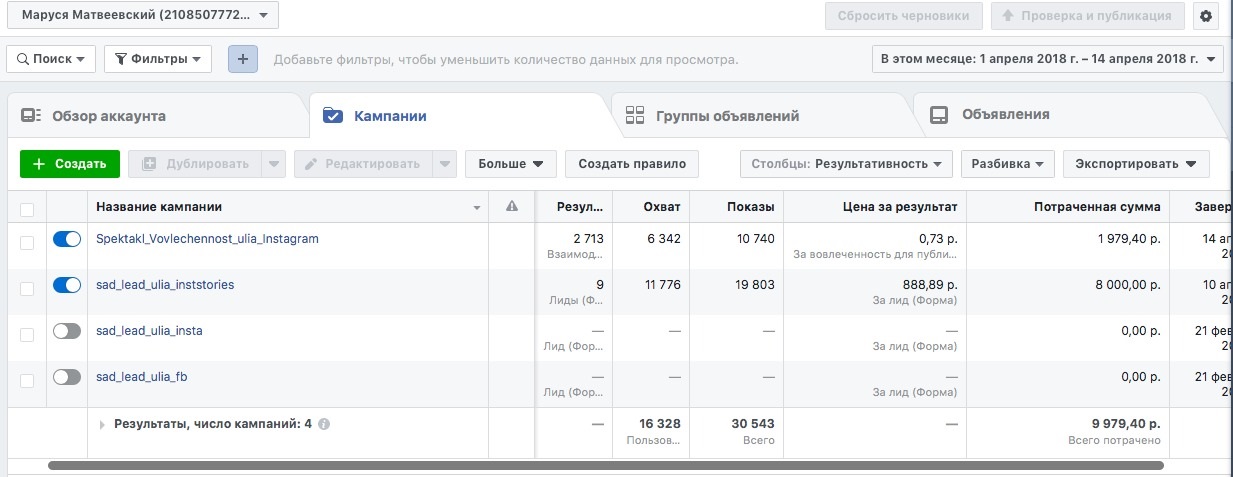This screenshot has width=1233, height=477.
Task: Open settings gear icon at top right
Action: 1205,16
